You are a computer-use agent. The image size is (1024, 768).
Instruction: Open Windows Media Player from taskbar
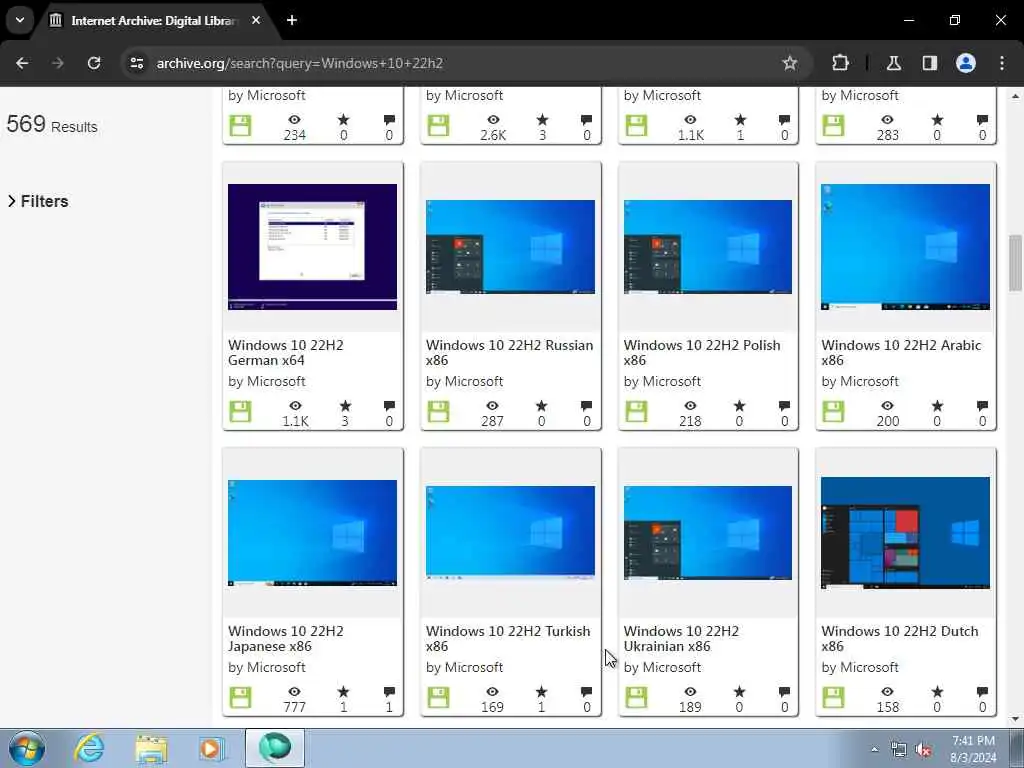[x=211, y=748]
